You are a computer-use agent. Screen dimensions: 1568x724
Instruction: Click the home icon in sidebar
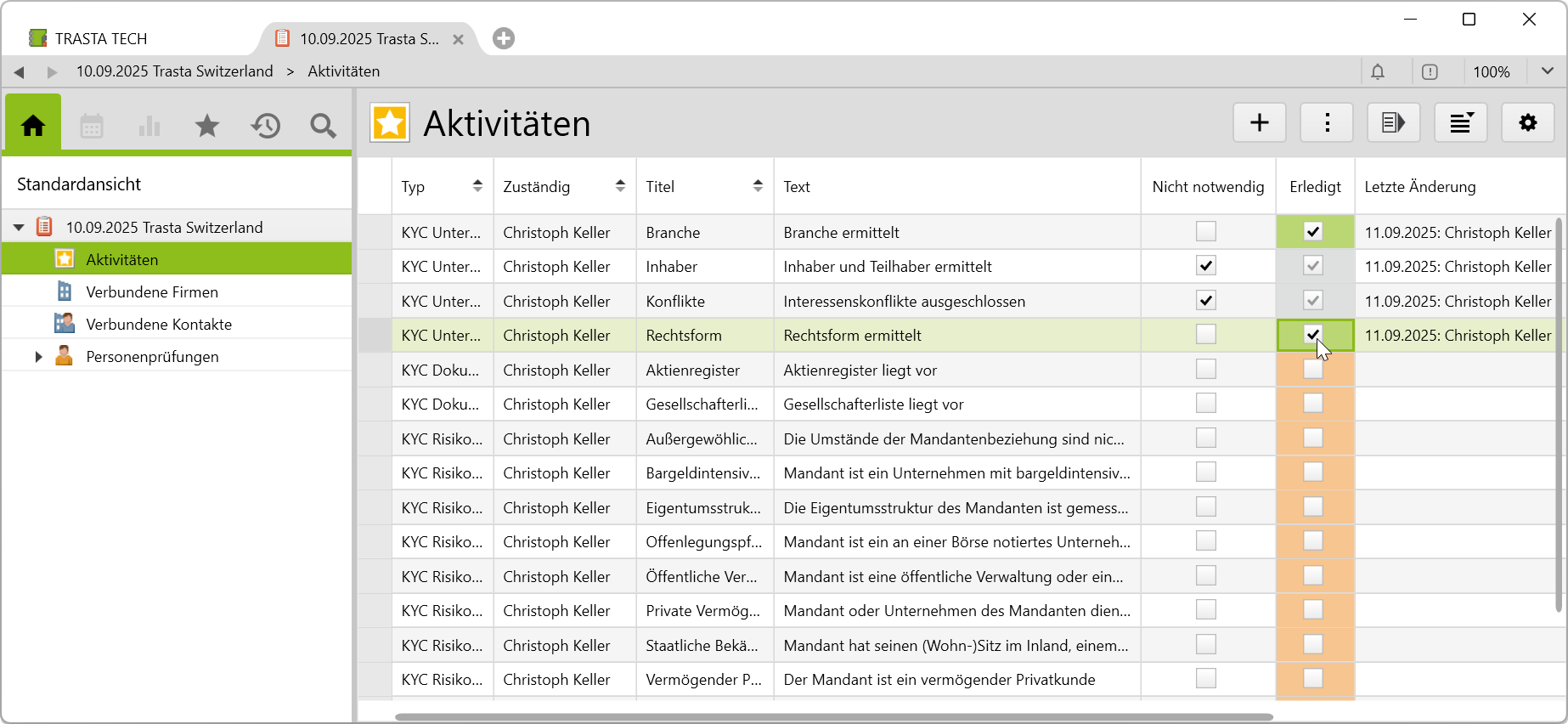pos(33,126)
